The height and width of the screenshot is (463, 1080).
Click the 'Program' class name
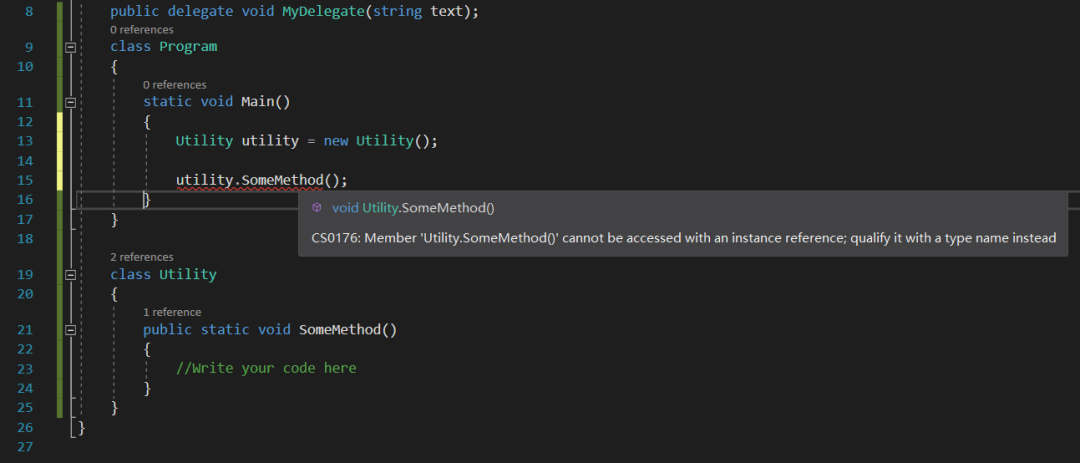click(x=188, y=47)
